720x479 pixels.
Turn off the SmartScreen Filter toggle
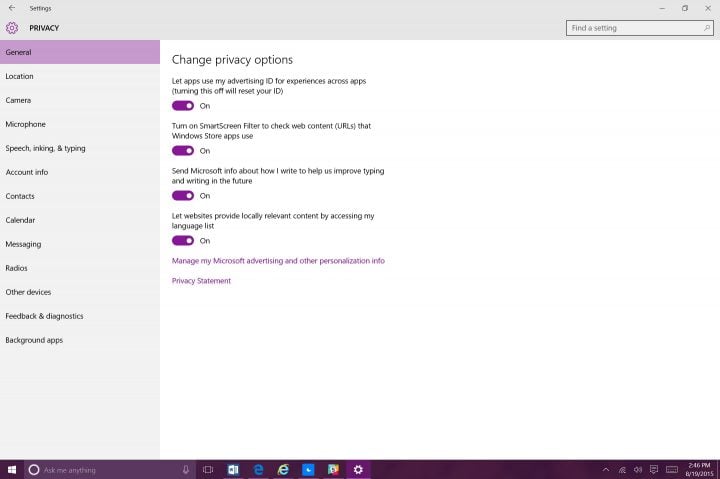[183, 151]
